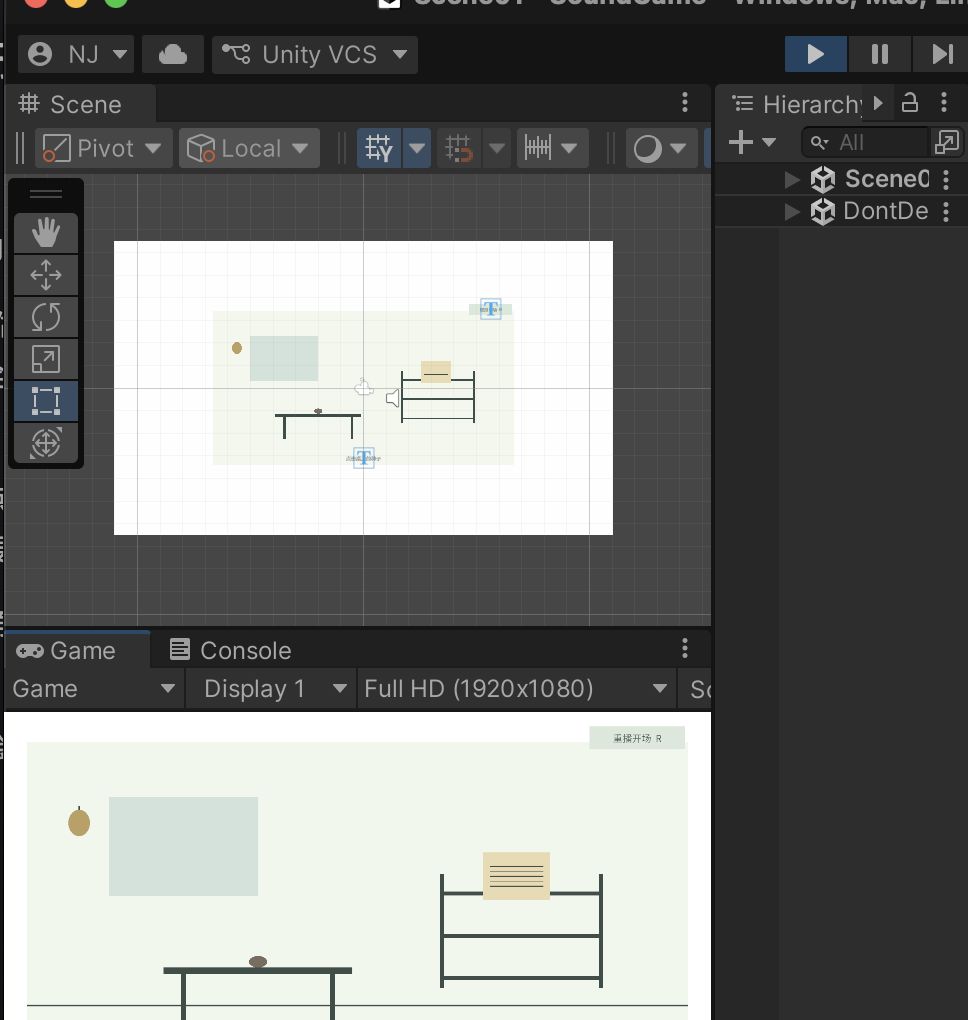Switch to the Console tab
The height and width of the screenshot is (1020, 968).
[231, 651]
